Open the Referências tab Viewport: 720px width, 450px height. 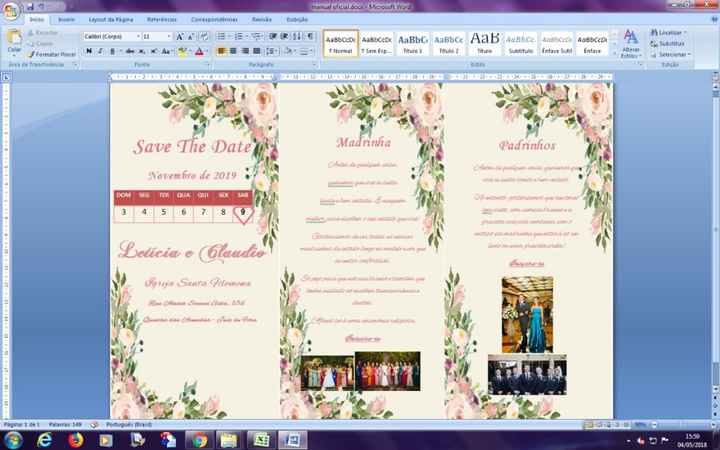click(x=162, y=19)
